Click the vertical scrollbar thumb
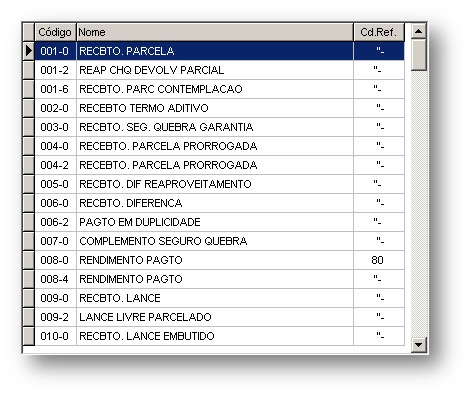This screenshot has width=471, height=397. pyautogui.click(x=419, y=55)
